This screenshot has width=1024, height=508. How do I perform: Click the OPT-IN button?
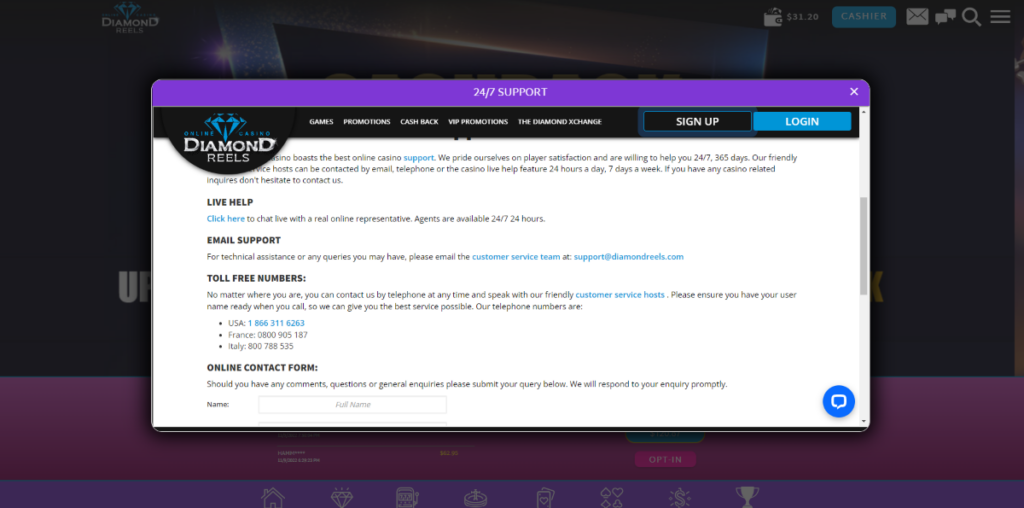pos(665,460)
